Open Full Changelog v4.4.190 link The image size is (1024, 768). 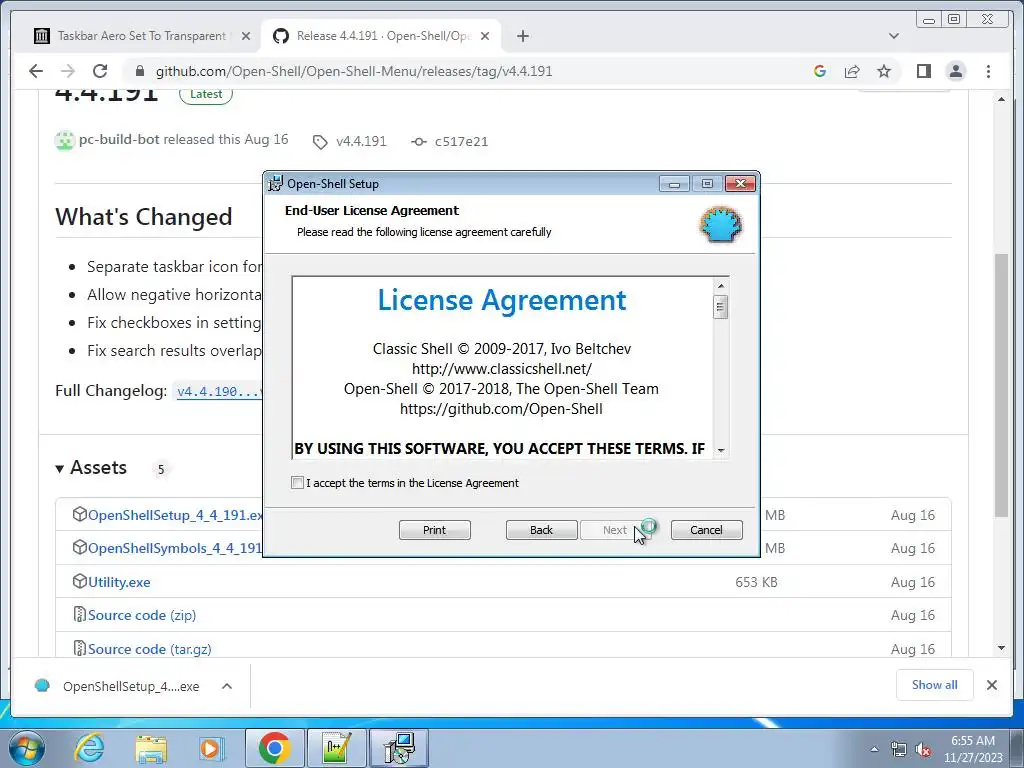[x=219, y=391]
